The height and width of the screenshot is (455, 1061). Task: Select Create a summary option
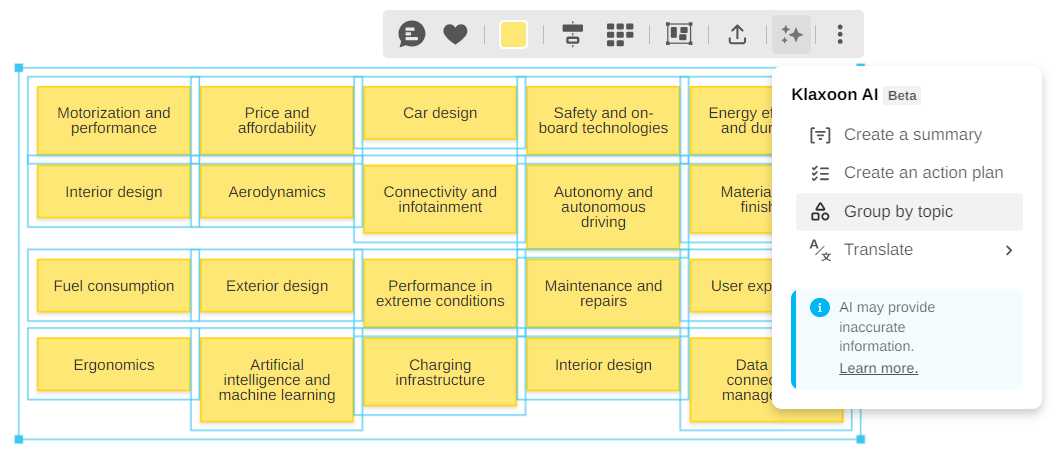(x=912, y=135)
